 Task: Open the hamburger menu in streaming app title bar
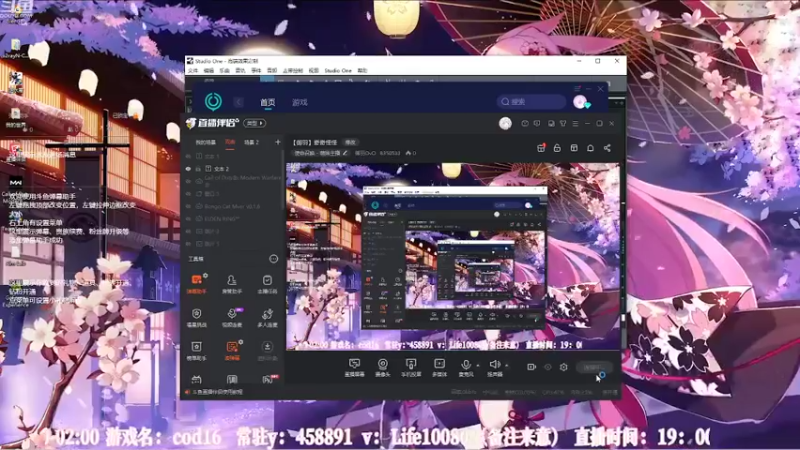pyautogui.click(x=575, y=123)
